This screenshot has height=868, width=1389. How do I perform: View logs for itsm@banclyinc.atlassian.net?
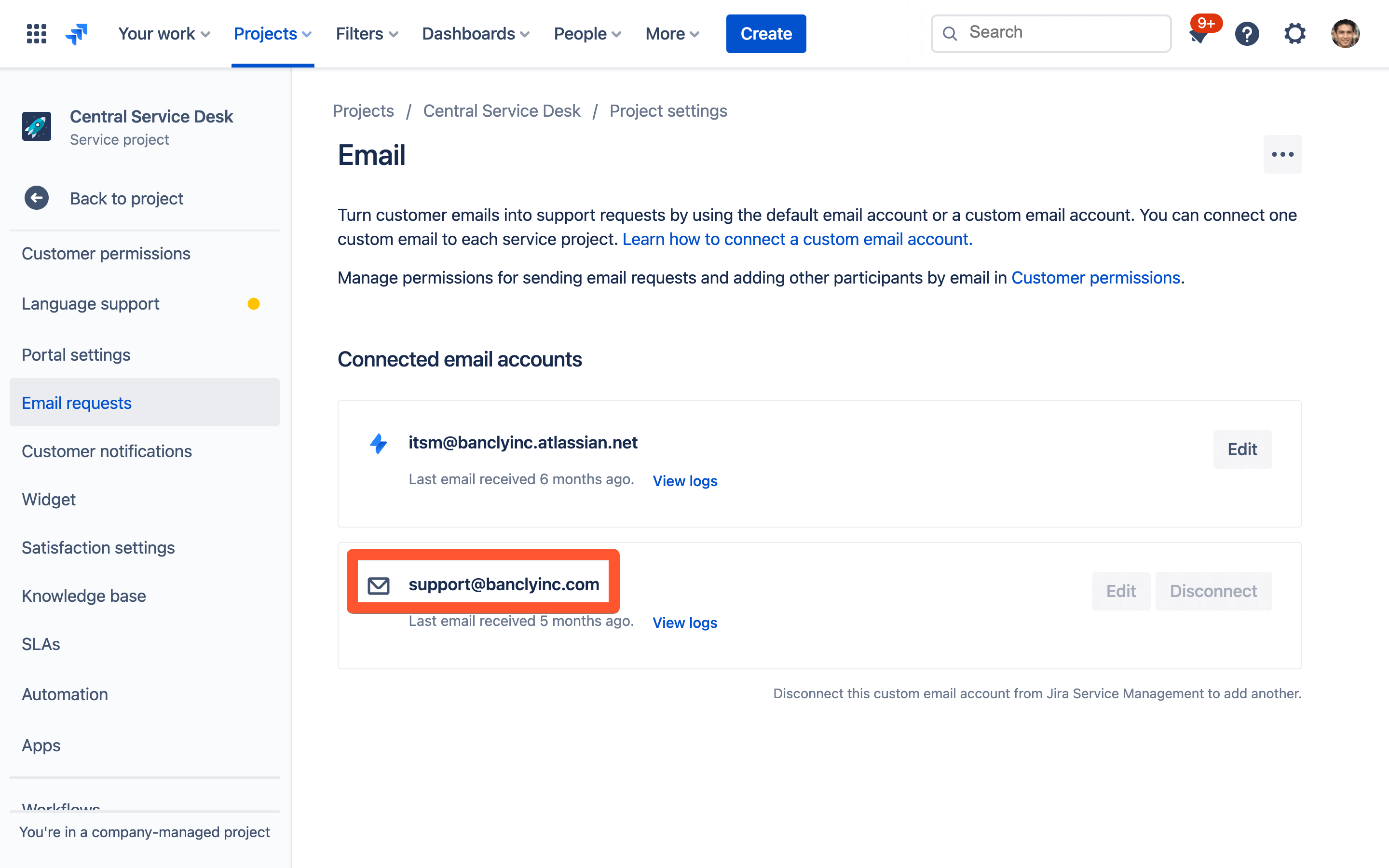pos(685,481)
